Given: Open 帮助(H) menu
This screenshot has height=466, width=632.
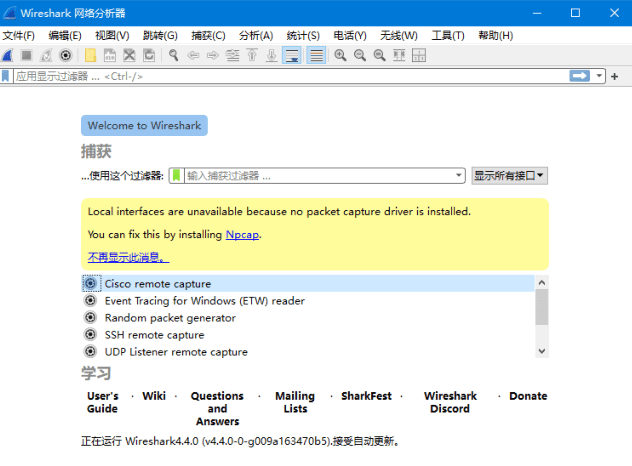Looking at the screenshot, I should pyautogui.click(x=495, y=35).
